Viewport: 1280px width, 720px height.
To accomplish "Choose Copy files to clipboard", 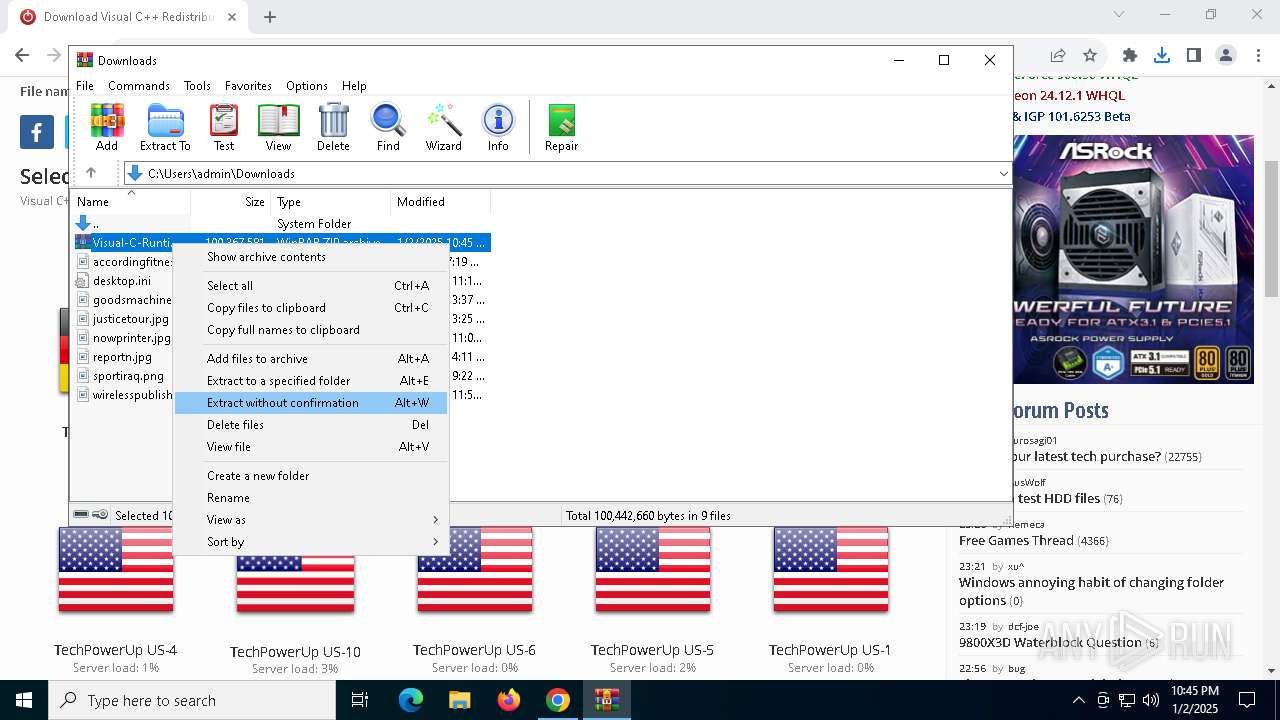I will pos(311,307).
